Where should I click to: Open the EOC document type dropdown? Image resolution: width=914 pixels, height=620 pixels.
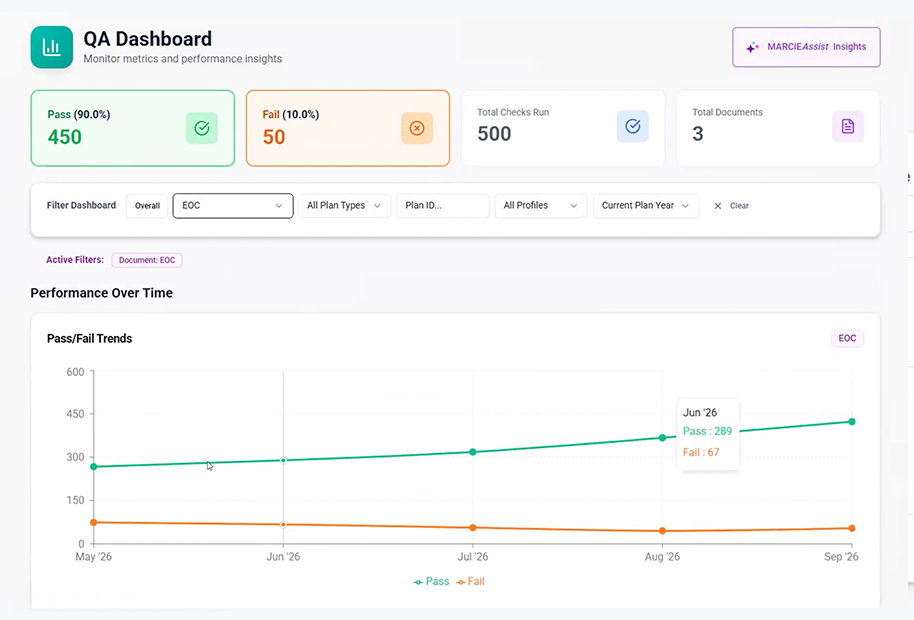click(232, 206)
